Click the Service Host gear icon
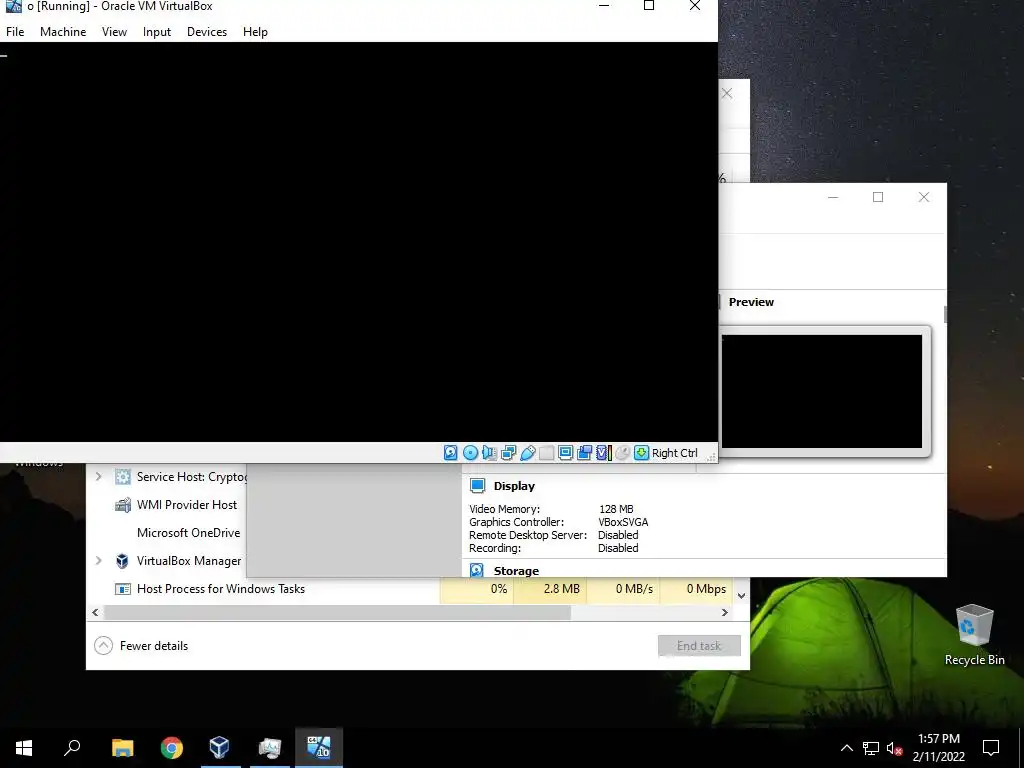1024x768 pixels. point(123,477)
